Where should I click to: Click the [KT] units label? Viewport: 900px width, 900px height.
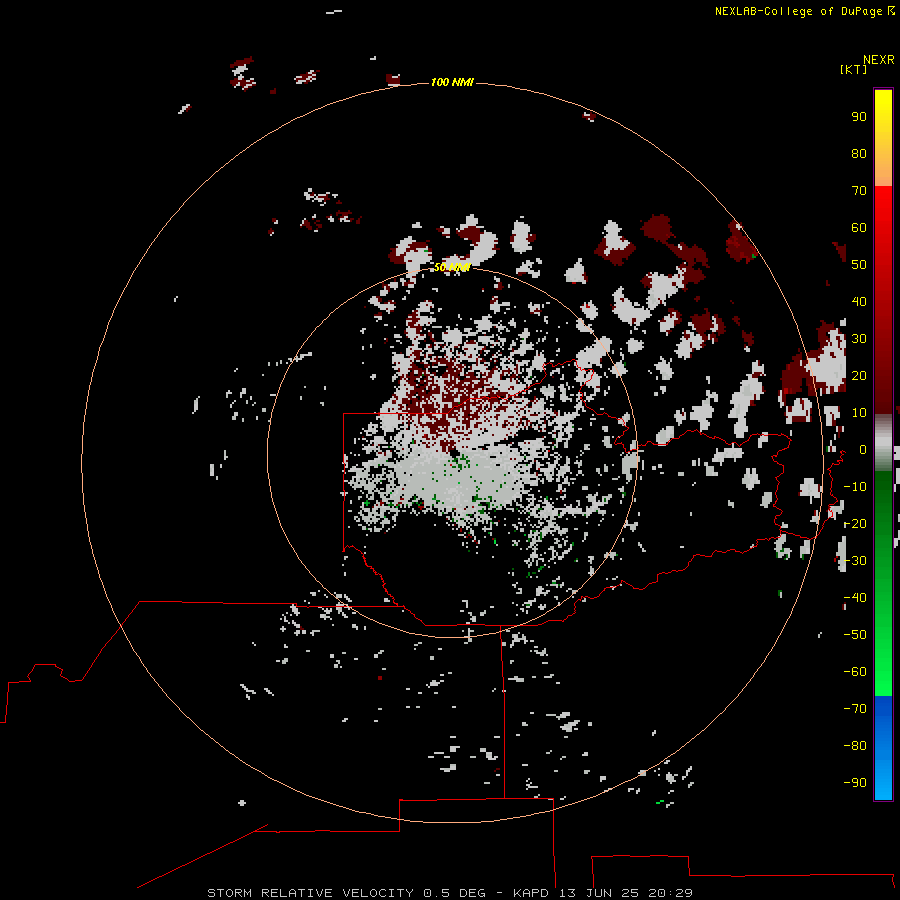click(853, 69)
